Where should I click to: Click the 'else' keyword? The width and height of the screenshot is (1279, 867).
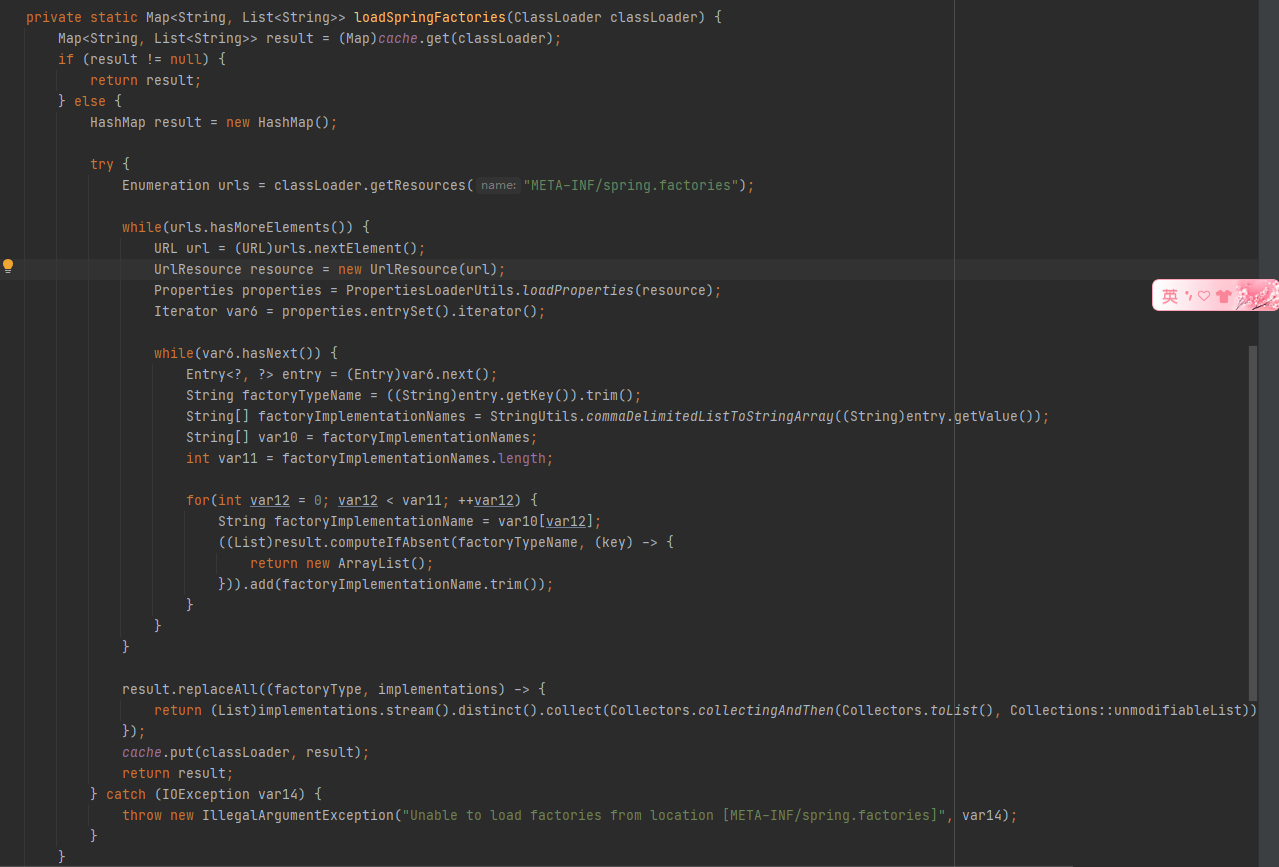click(90, 102)
